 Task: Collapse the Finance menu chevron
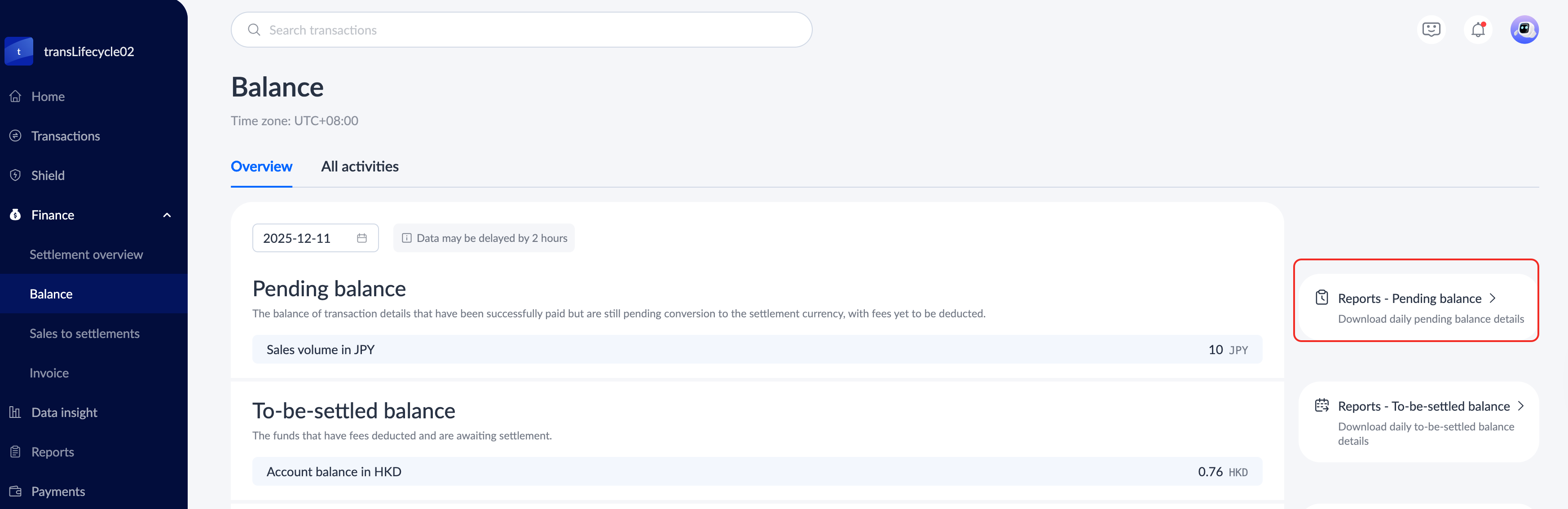point(167,215)
